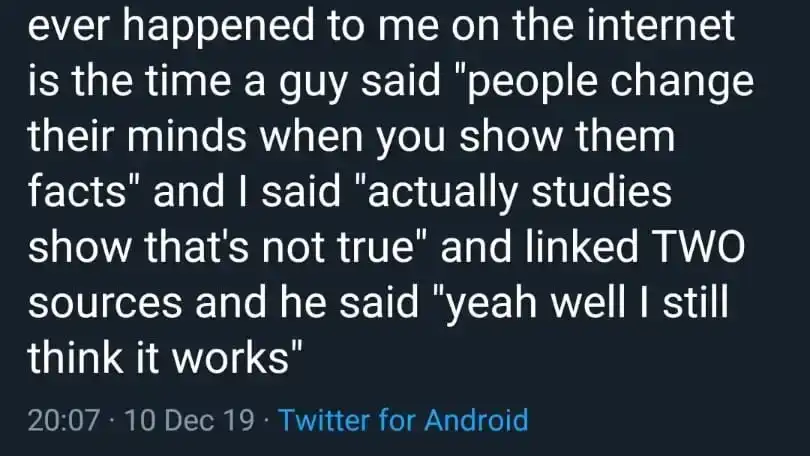
Task: Click the phrase "when you show them"
Action: click(x=468, y=138)
